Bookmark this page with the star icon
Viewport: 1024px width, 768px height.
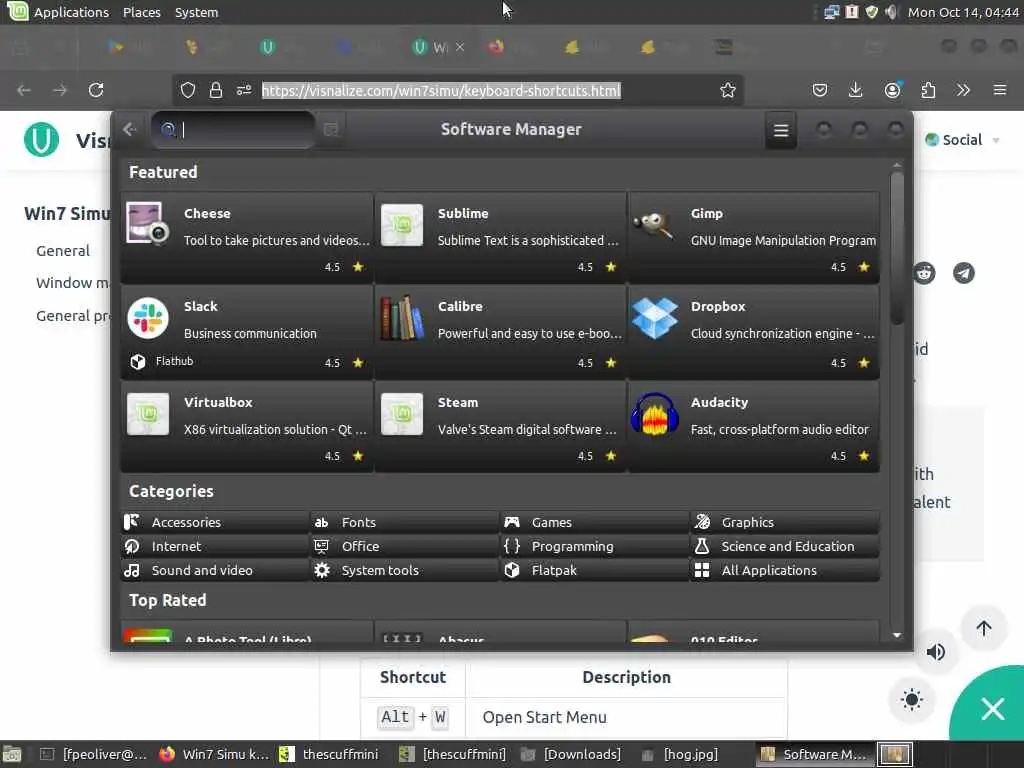coord(728,90)
